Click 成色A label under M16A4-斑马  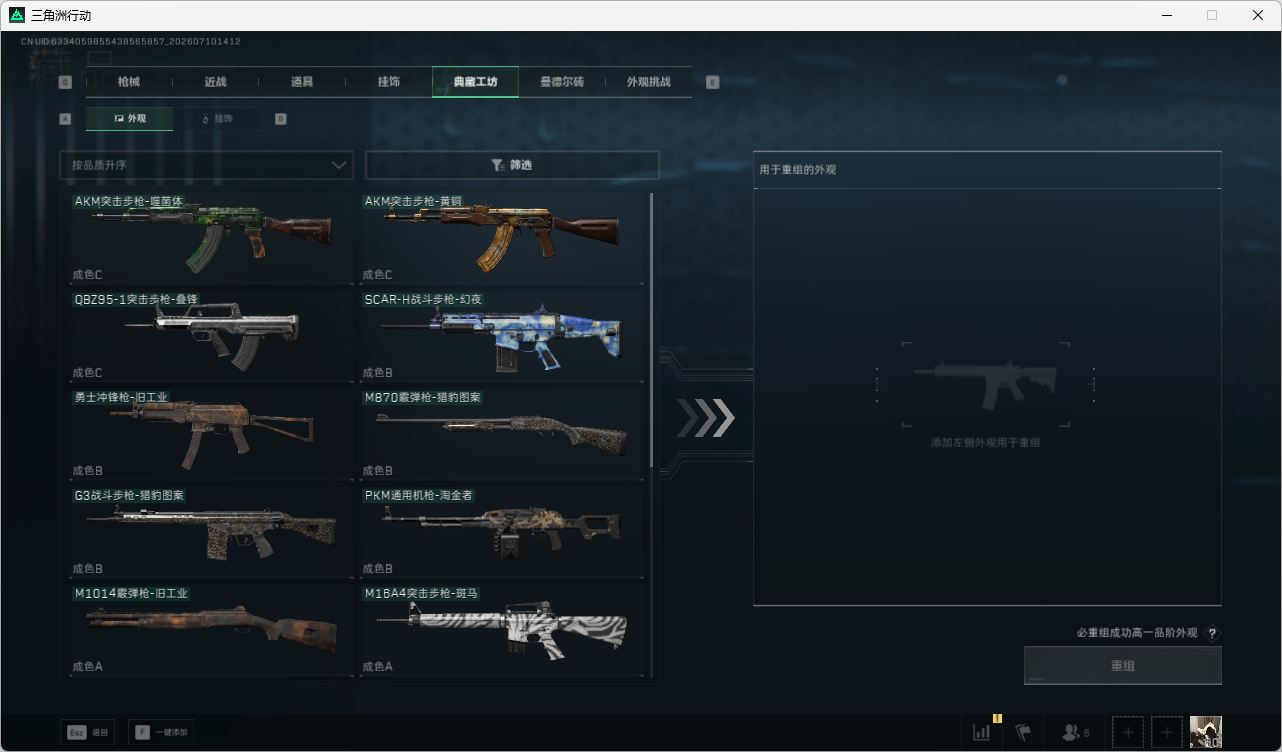(x=377, y=667)
